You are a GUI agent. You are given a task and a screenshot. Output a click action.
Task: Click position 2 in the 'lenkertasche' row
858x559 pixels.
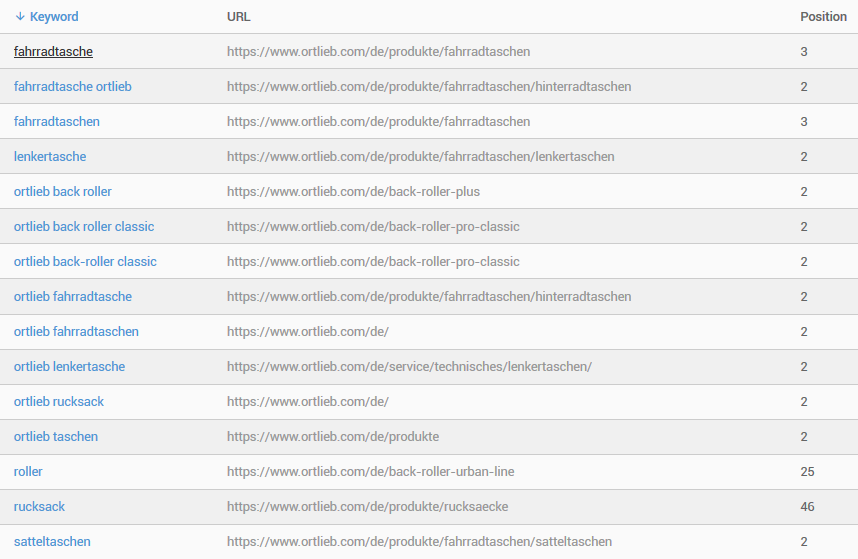tap(804, 156)
